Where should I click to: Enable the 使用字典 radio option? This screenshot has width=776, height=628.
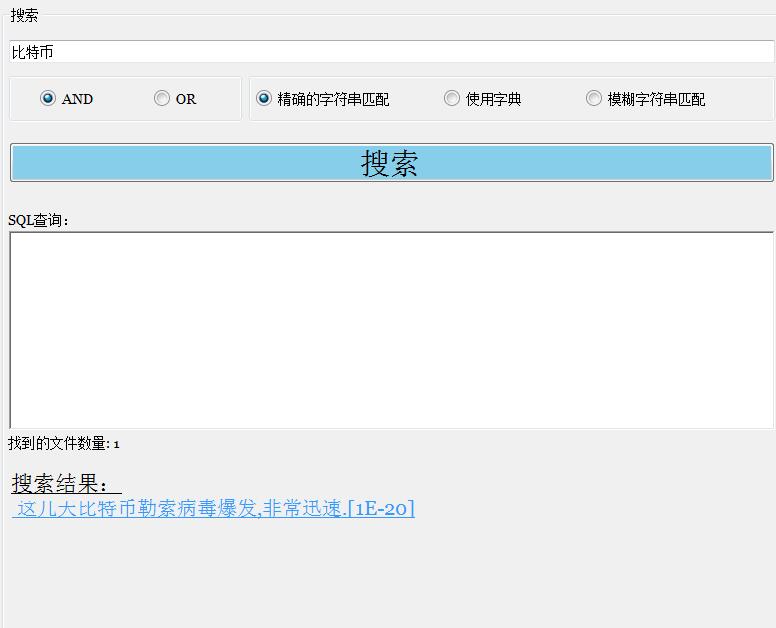point(452,98)
